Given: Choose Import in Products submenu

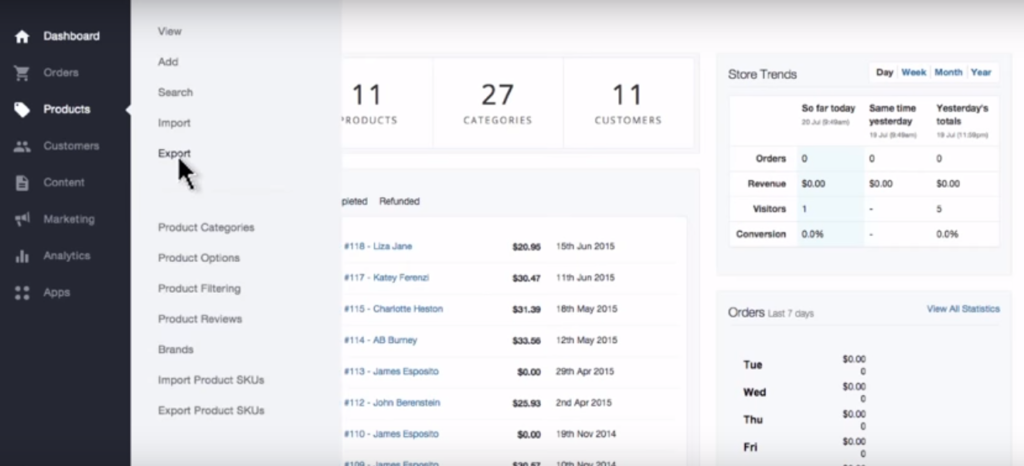Looking at the screenshot, I should tap(174, 123).
